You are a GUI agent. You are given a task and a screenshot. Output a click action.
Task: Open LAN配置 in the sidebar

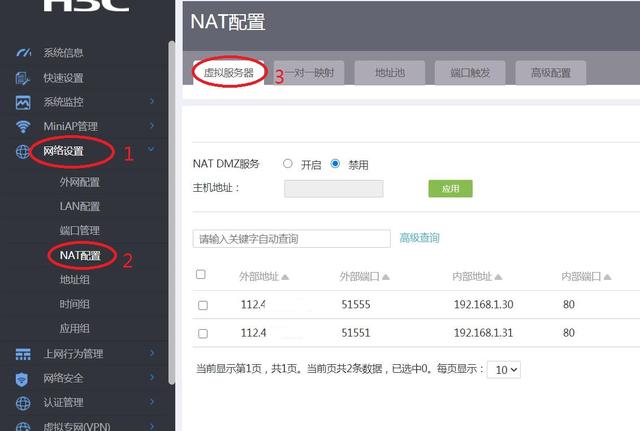coord(80,207)
